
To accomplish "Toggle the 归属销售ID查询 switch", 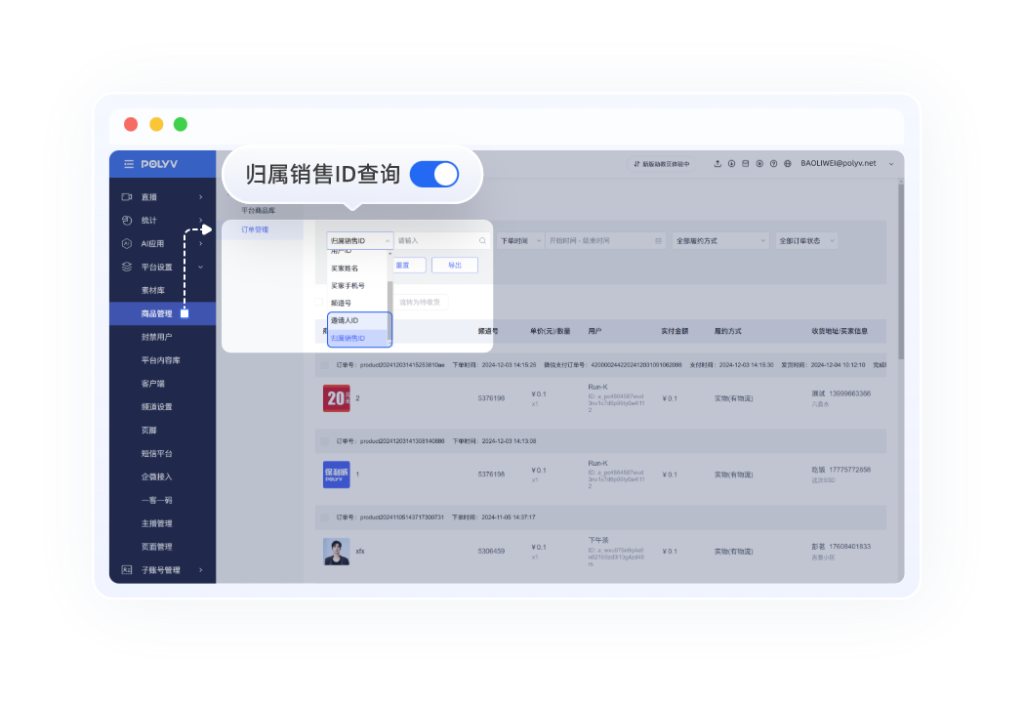I will (434, 174).
